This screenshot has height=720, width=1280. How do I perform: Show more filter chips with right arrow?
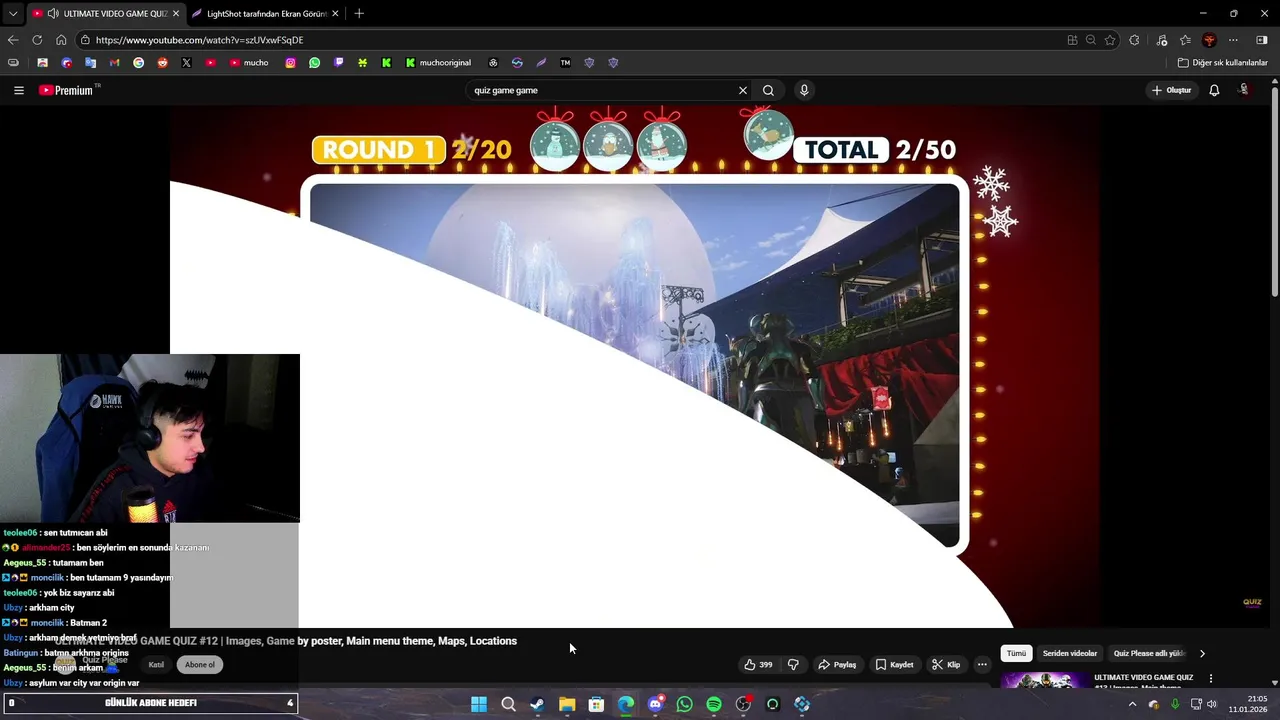(1202, 653)
